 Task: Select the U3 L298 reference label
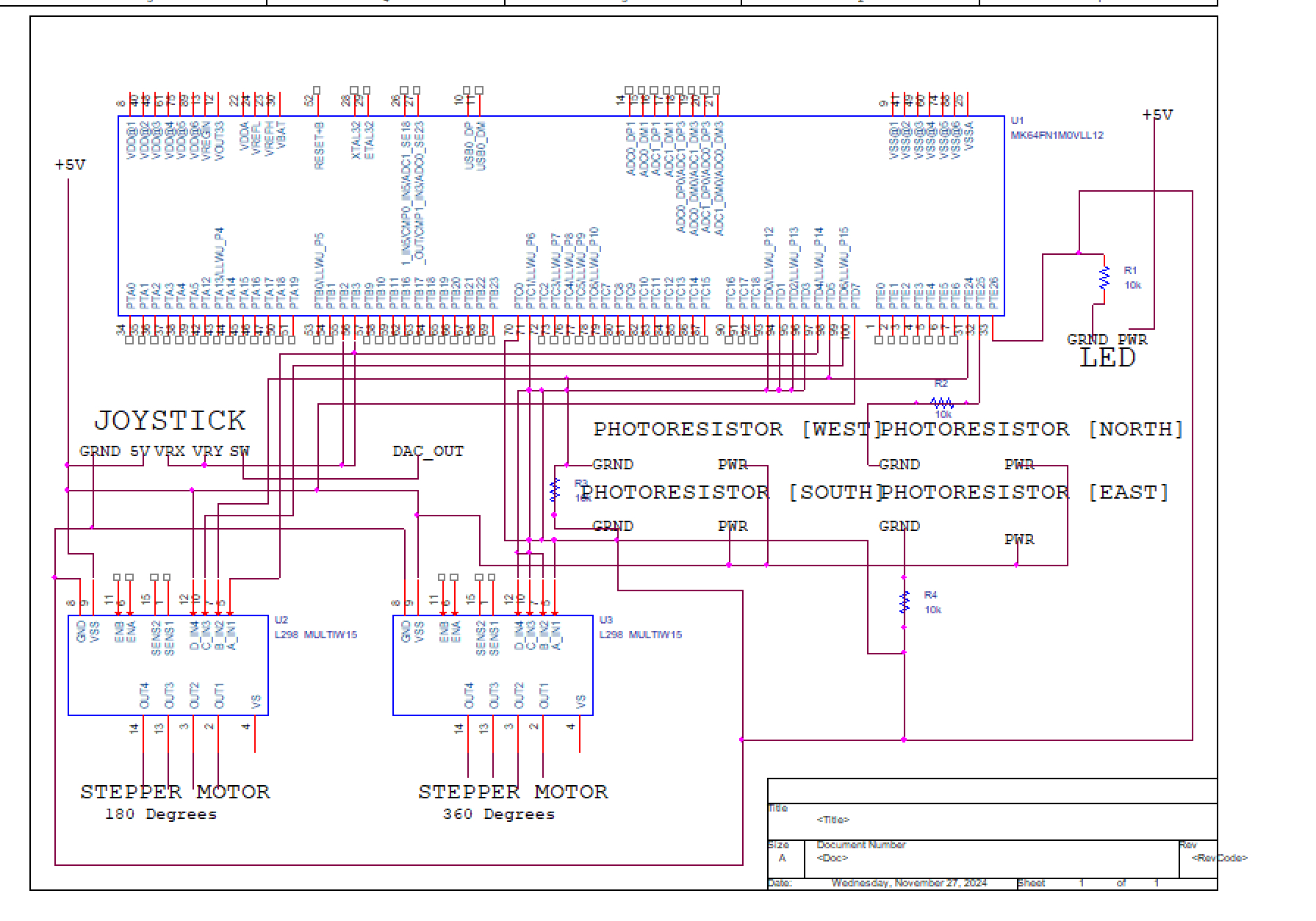pos(640,627)
